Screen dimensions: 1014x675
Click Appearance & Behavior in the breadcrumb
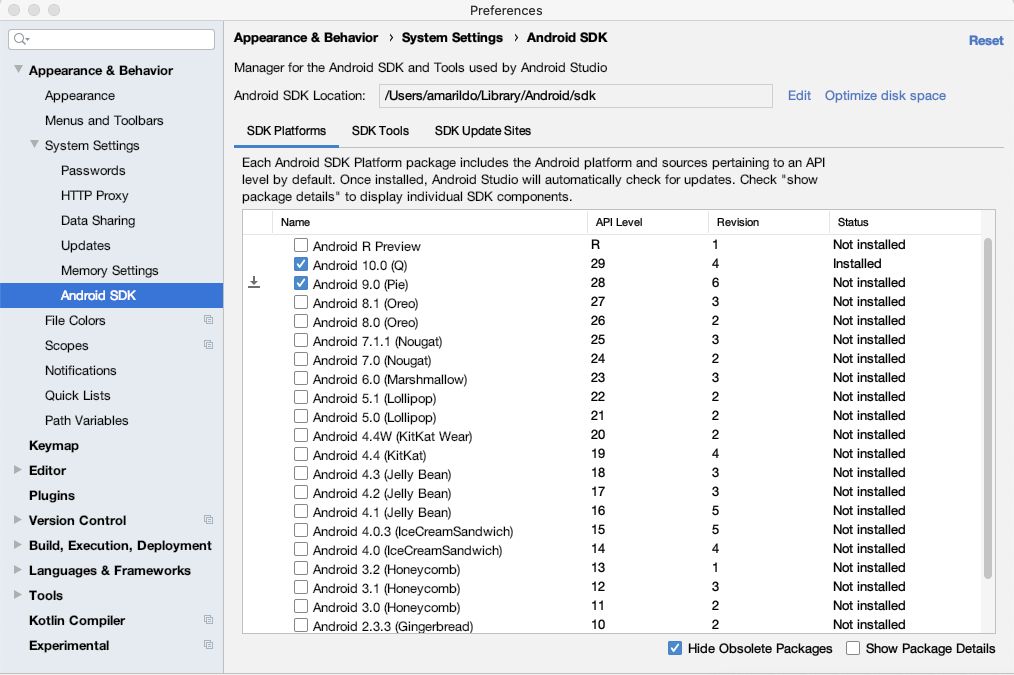click(306, 38)
